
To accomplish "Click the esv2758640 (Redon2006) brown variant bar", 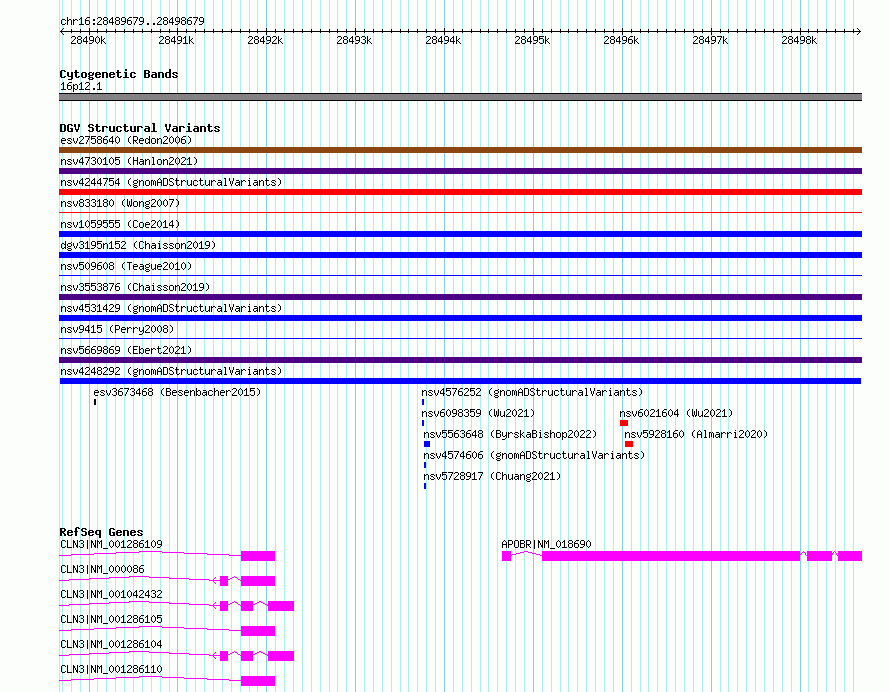I will 460,150.
